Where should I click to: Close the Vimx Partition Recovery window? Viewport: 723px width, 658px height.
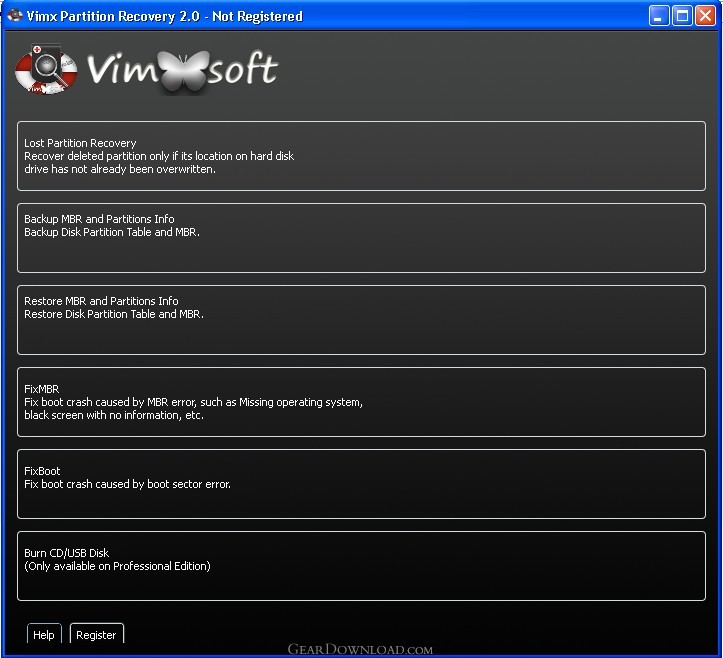pyautogui.click(x=705, y=16)
